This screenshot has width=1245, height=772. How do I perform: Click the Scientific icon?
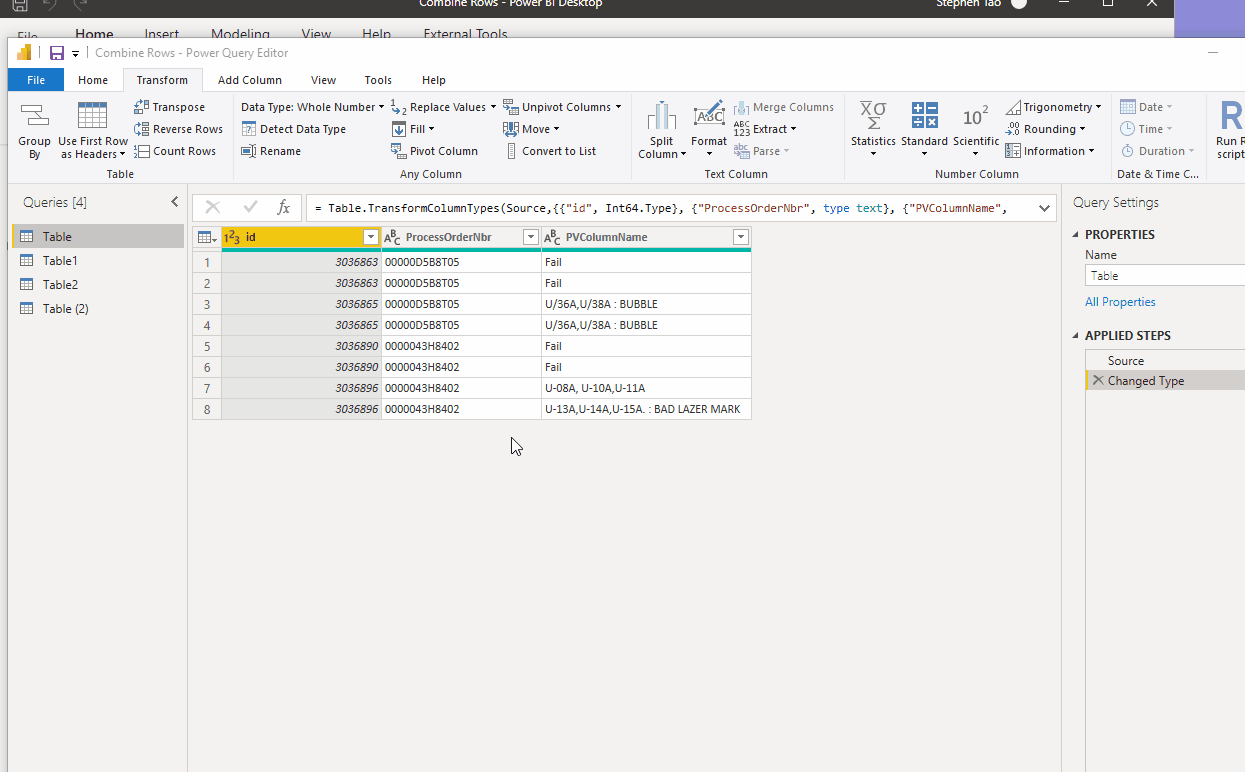976,116
